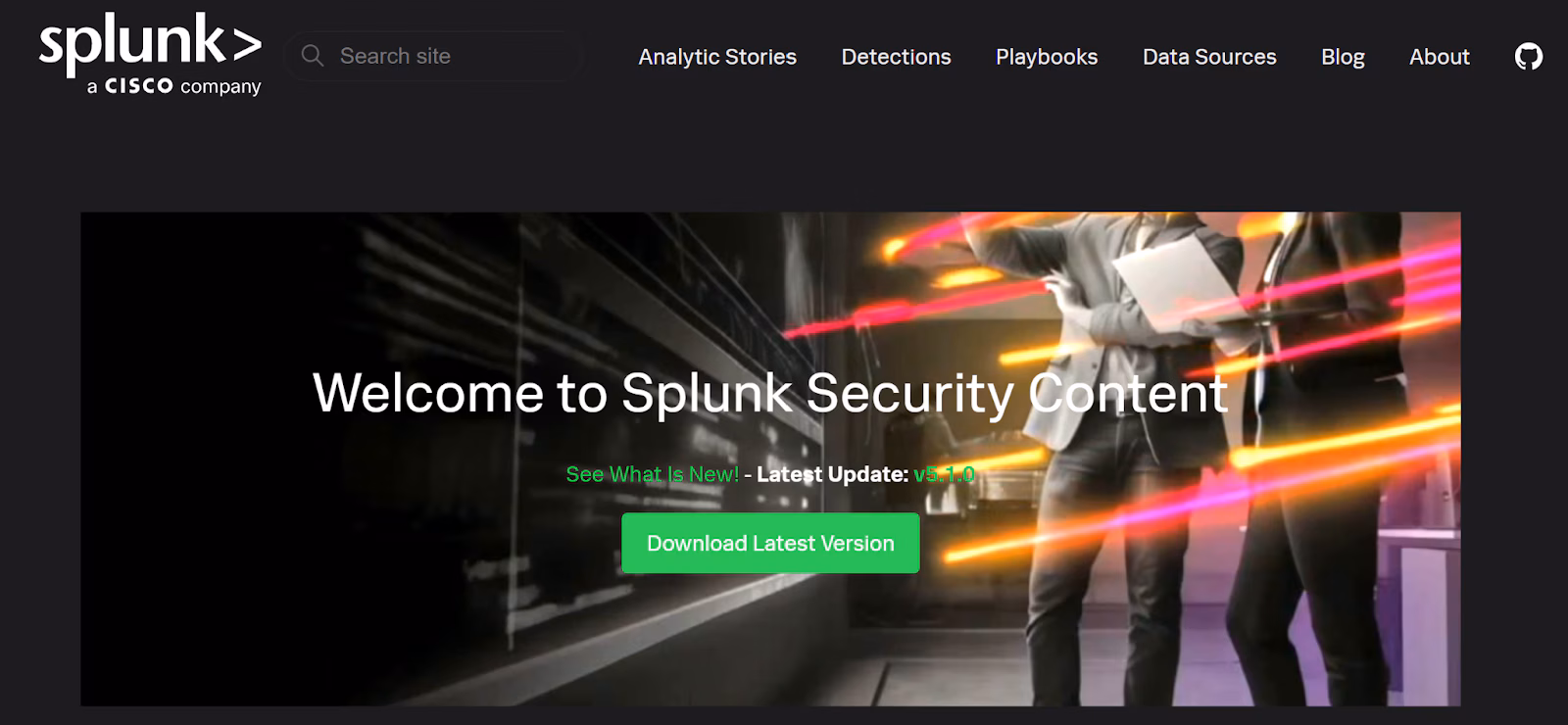Screen dimensions: 1568x725
Task: Click the Latest Update label text
Action: [x=832, y=474]
